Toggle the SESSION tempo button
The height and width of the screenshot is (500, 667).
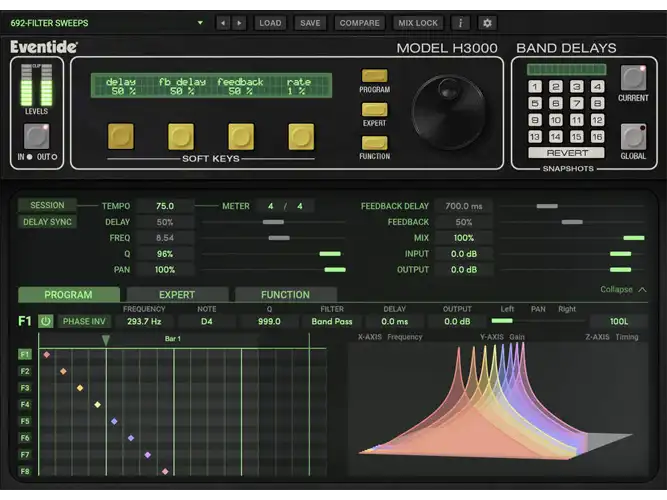tap(47, 205)
